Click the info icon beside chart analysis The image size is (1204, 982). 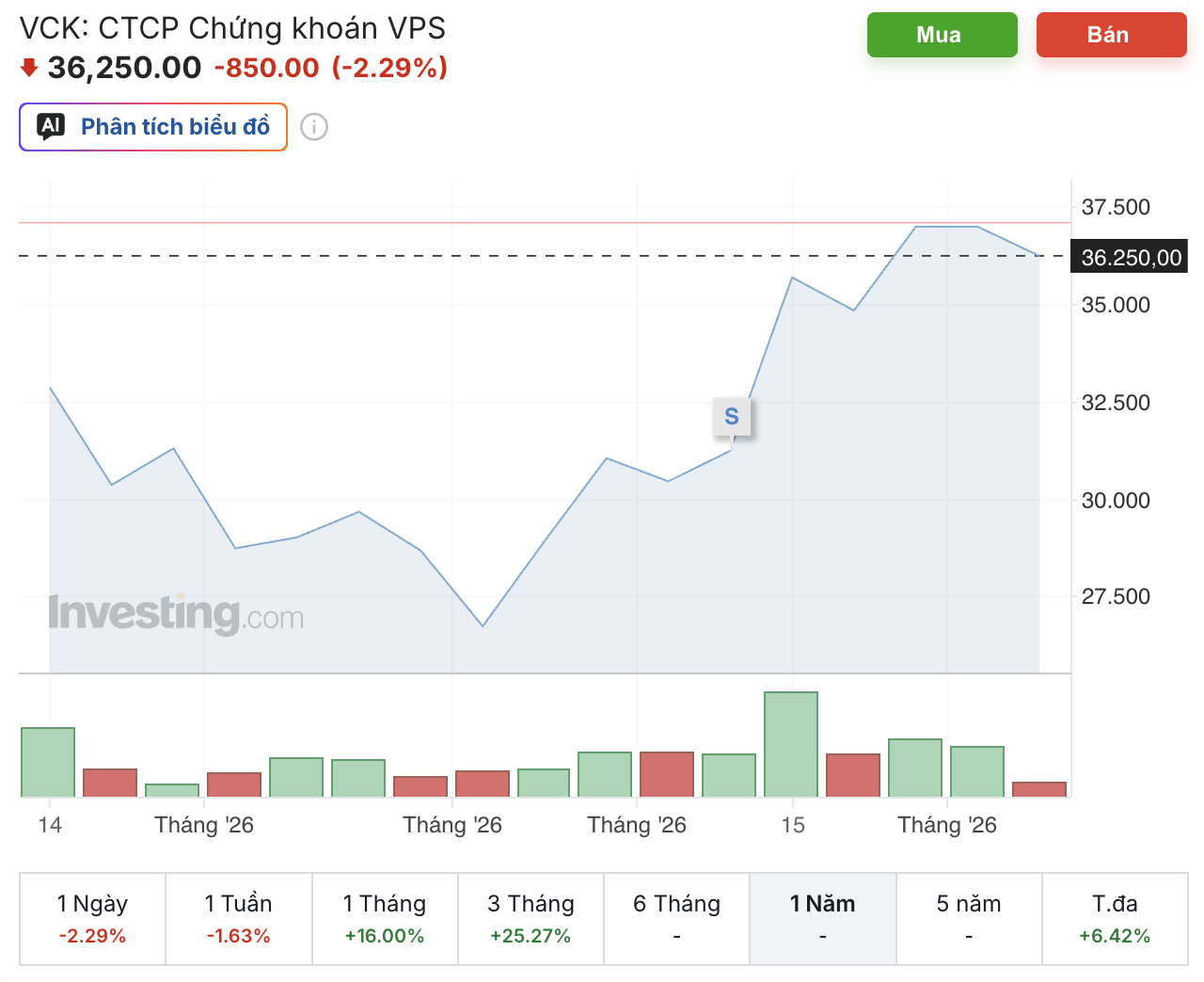pos(314,127)
